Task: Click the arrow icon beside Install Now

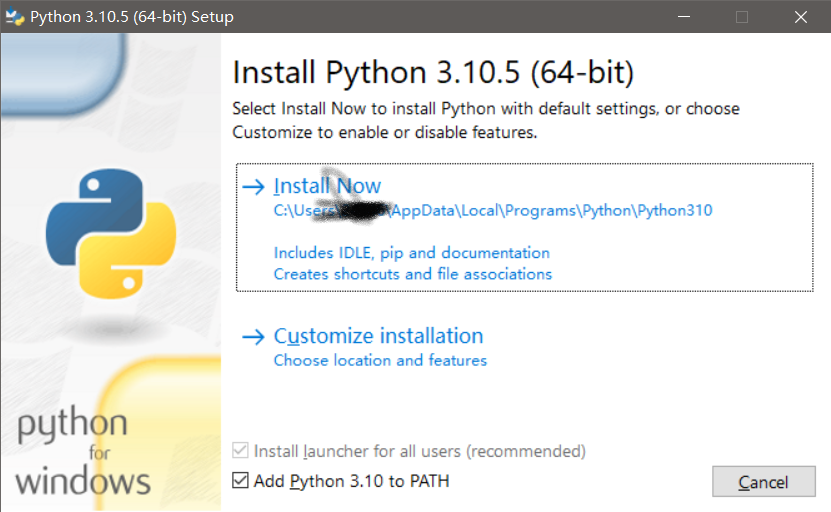Action: point(253,187)
